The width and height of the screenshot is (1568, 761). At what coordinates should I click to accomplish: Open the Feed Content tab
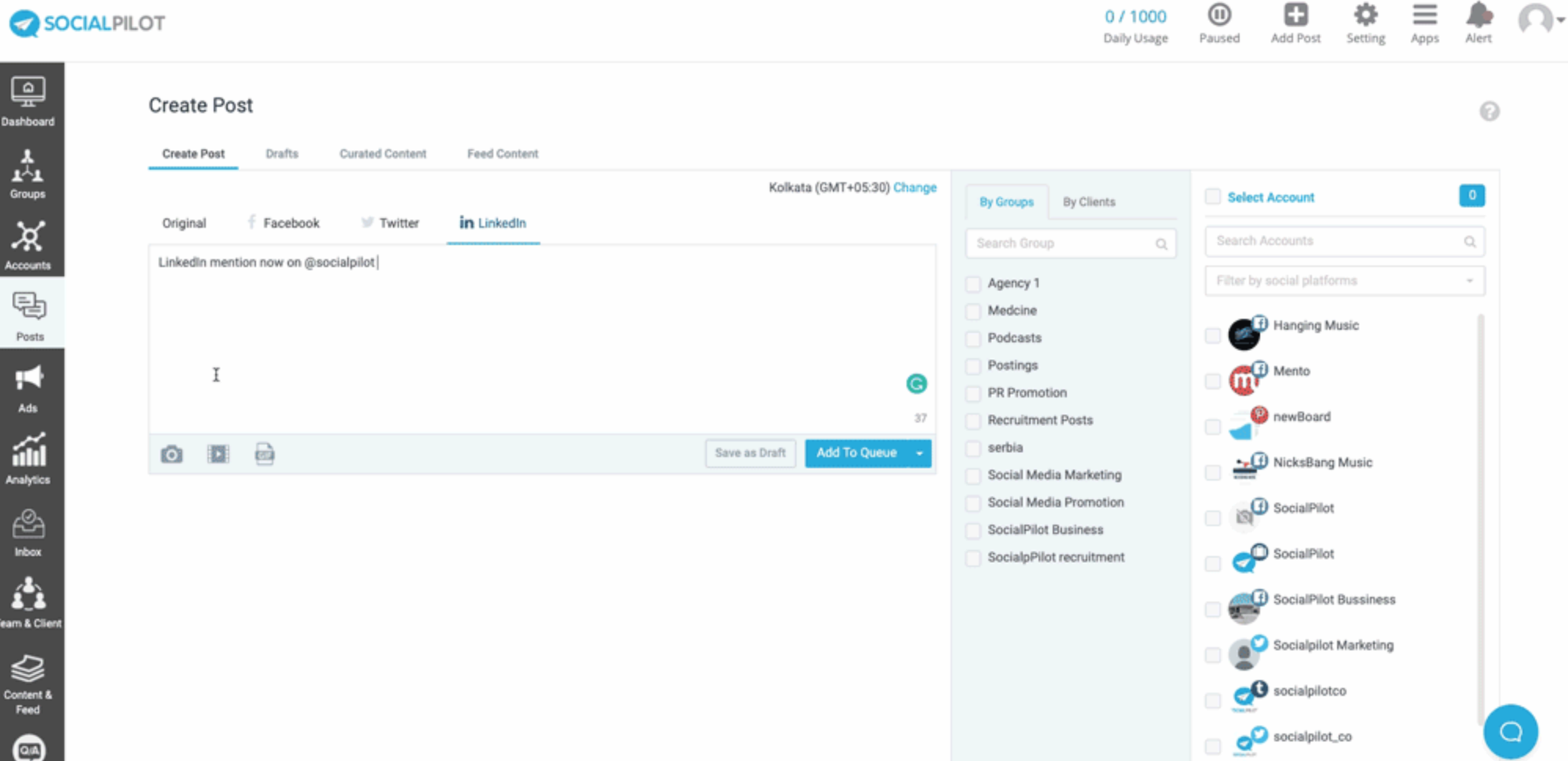pyautogui.click(x=503, y=154)
